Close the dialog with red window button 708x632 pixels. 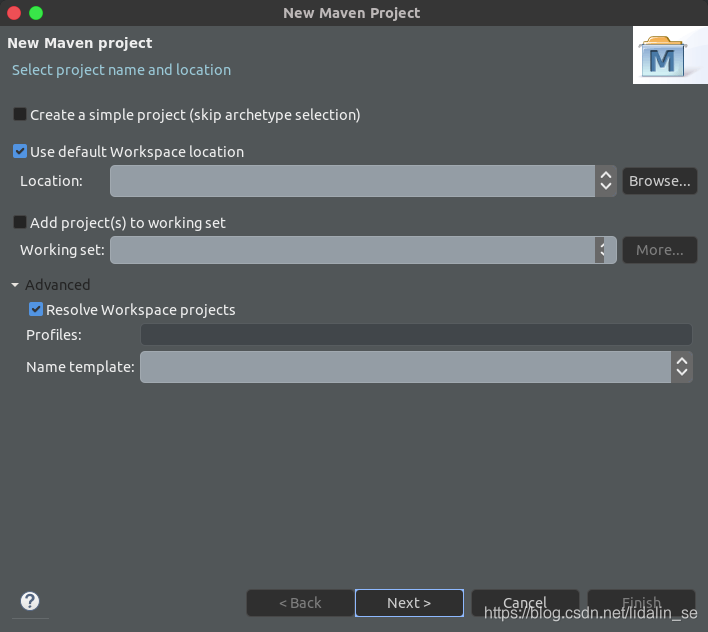tap(14, 13)
